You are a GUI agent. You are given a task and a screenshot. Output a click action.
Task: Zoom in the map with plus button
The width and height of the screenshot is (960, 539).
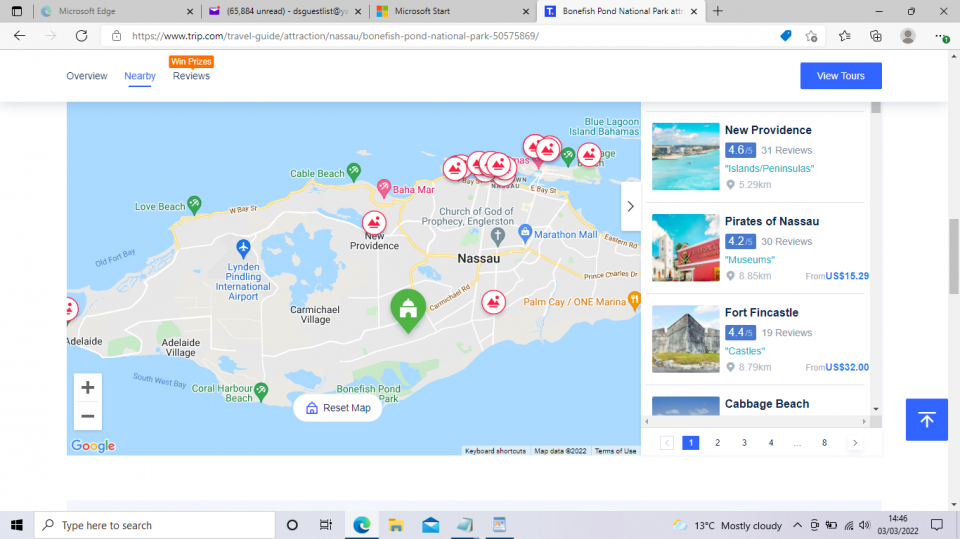click(x=88, y=387)
